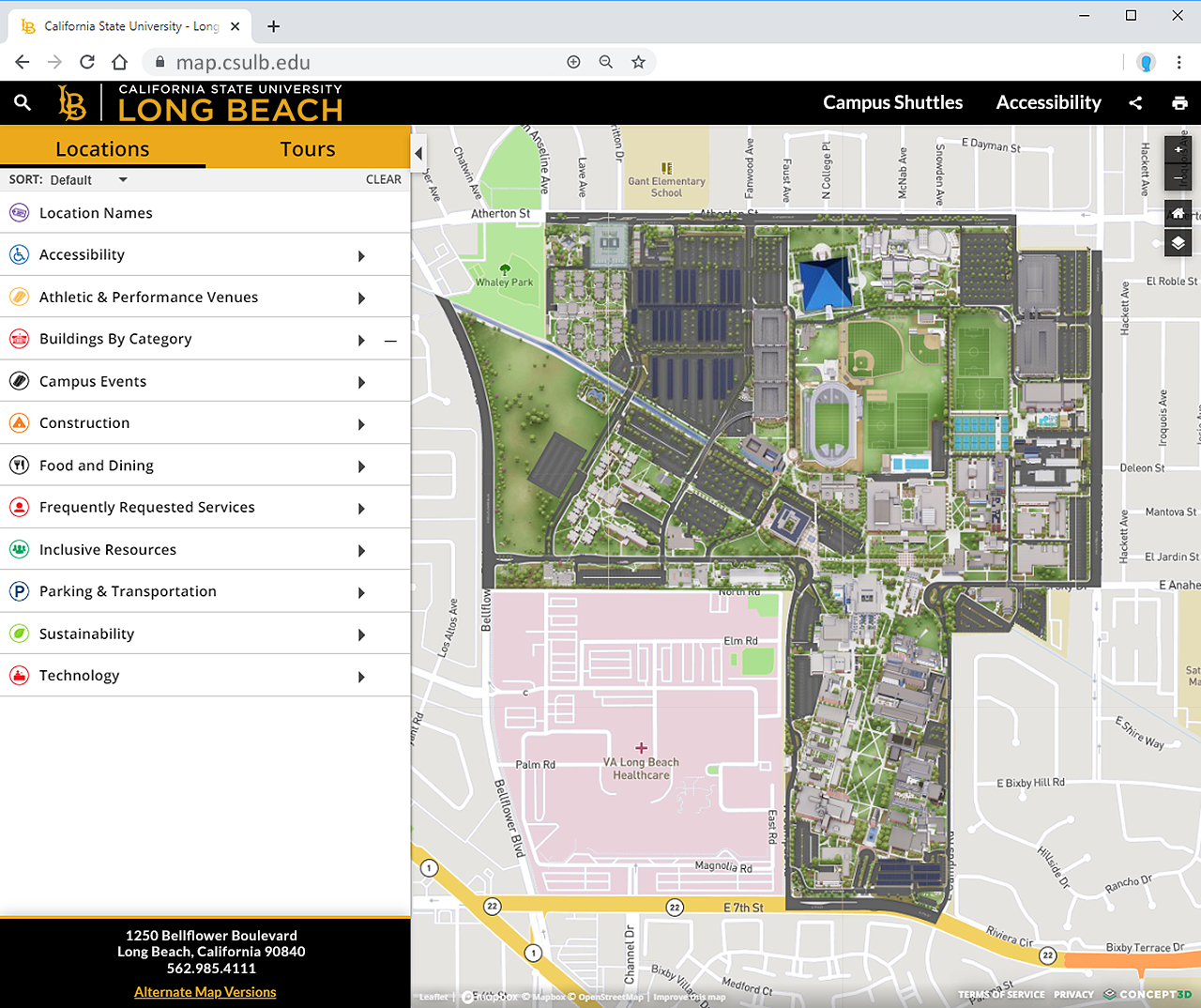Click the print icon in the top bar
Viewport: 1201px width, 1008px height.
(x=1178, y=103)
